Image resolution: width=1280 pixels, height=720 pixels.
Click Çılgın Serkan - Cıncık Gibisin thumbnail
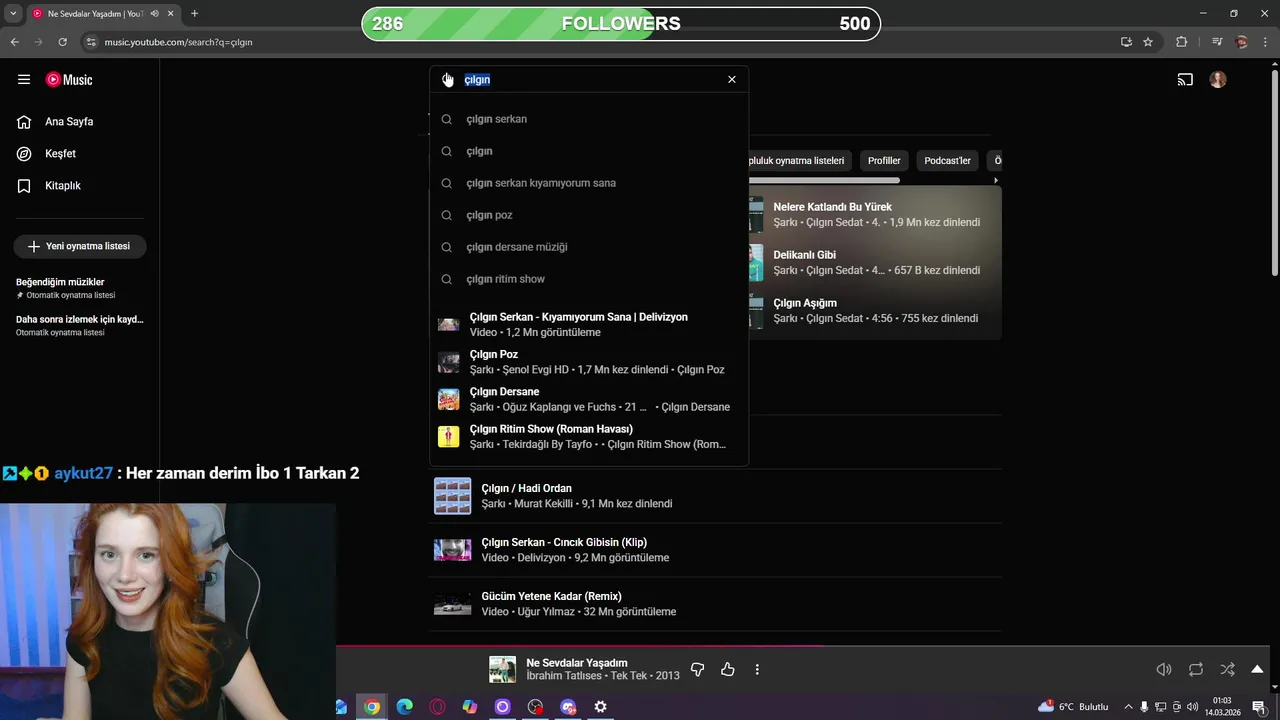[x=452, y=550]
